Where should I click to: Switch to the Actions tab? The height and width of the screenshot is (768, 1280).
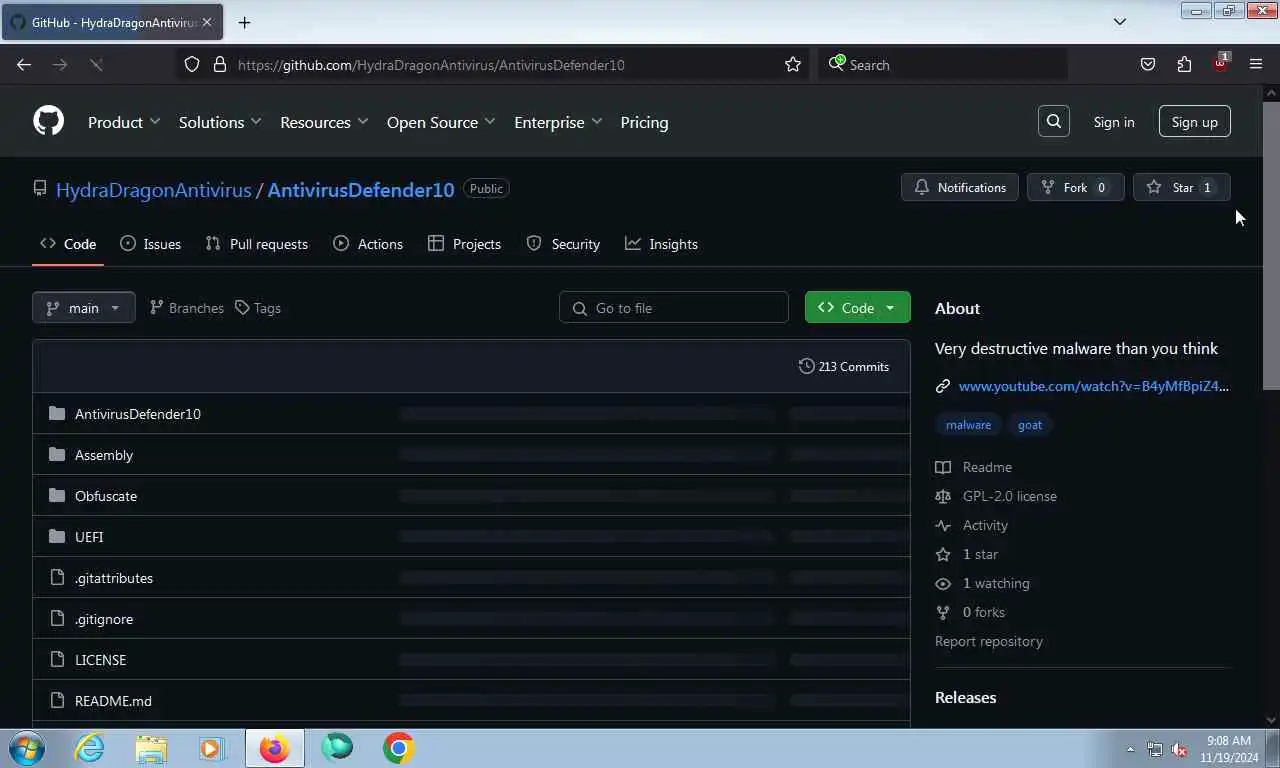pos(368,244)
